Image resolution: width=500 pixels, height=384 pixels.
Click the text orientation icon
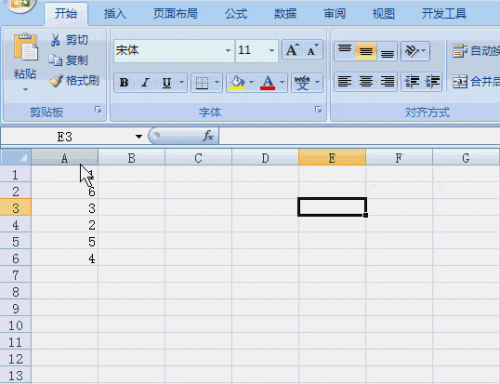coord(411,51)
